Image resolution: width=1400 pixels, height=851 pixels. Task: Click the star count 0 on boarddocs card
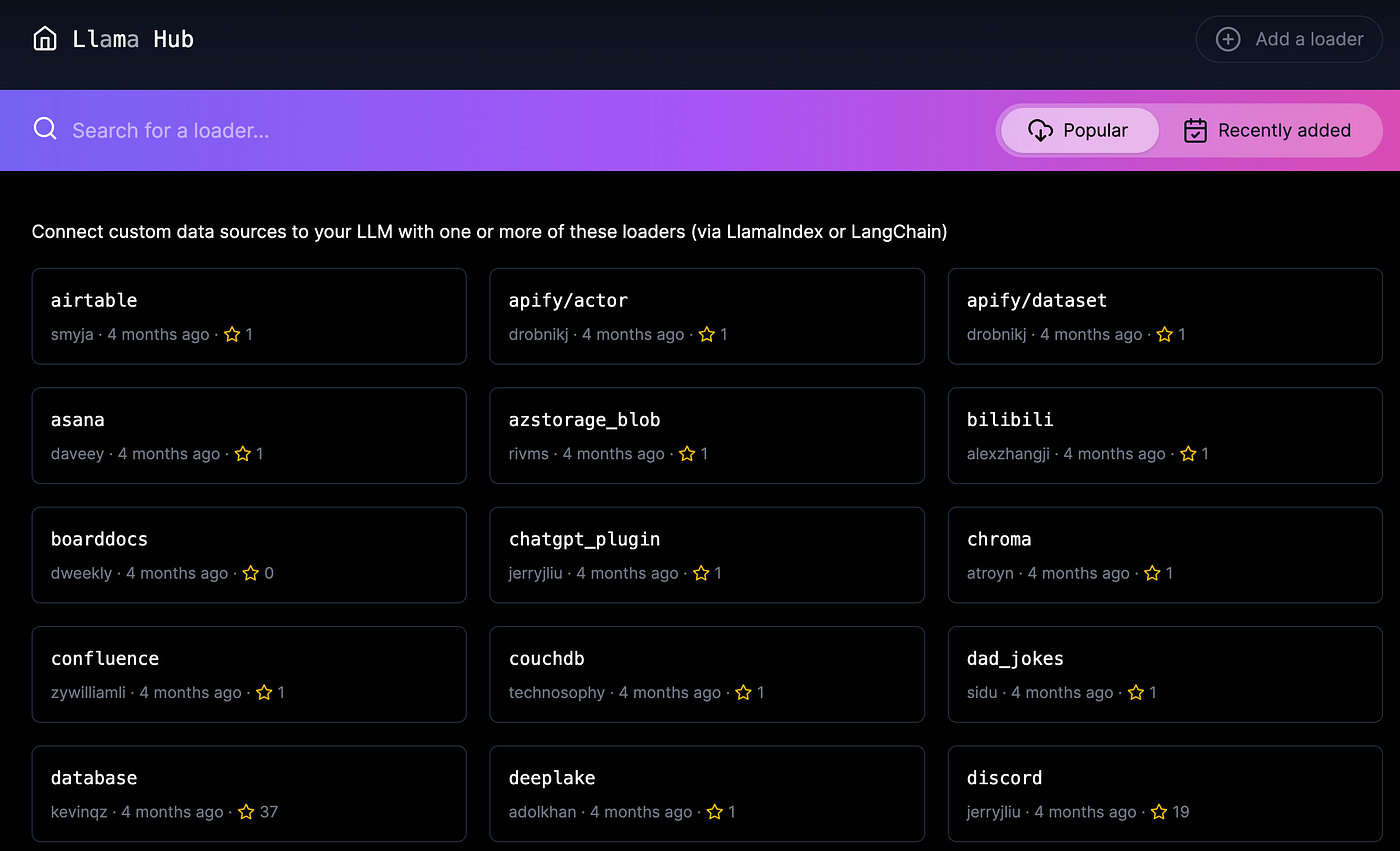(x=269, y=573)
